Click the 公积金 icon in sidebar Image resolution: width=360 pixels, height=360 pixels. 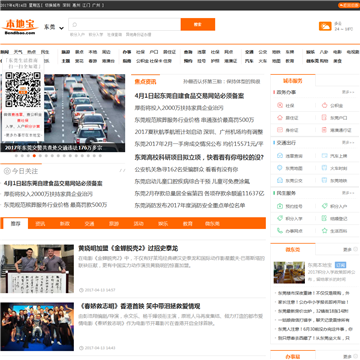pos(324,106)
